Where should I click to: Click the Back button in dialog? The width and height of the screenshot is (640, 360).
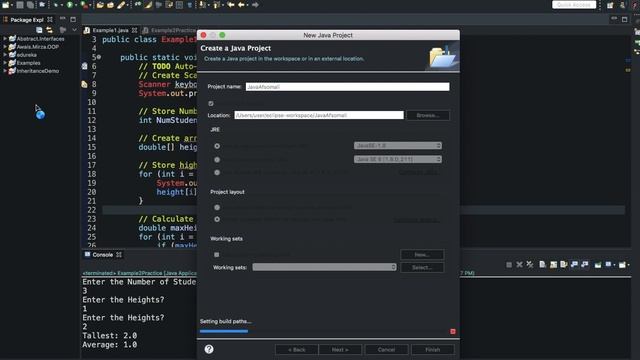pyautogui.click(x=296, y=350)
